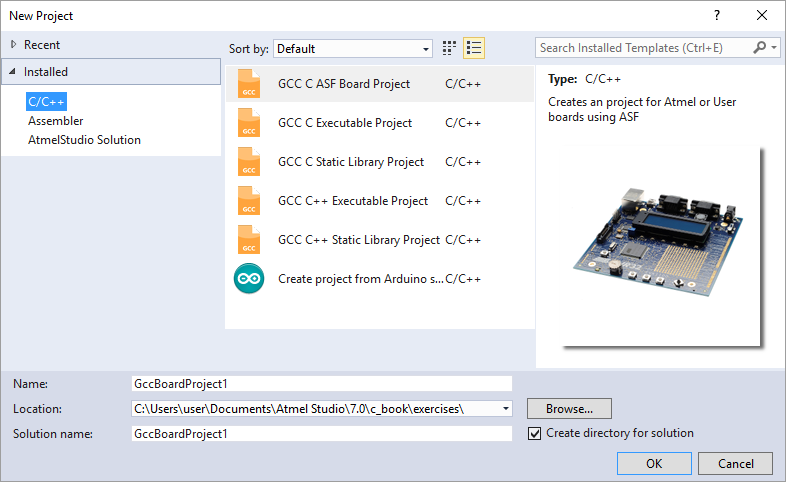Viewport: 786px width, 482px height.
Task: Choose the GCC C Static Library Project icon
Action: (249, 162)
